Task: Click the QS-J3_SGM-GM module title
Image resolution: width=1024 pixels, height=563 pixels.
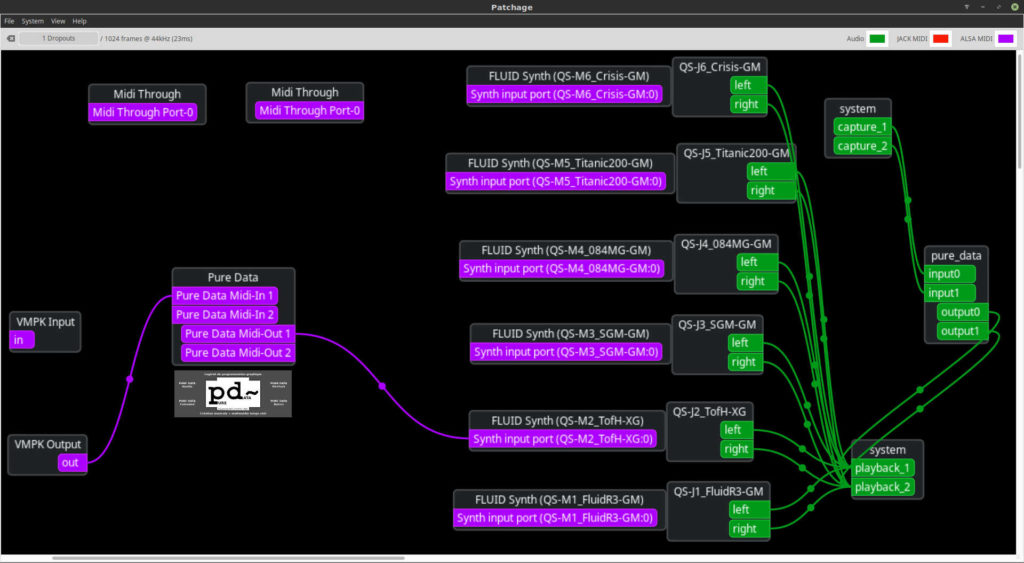Action: click(x=716, y=324)
